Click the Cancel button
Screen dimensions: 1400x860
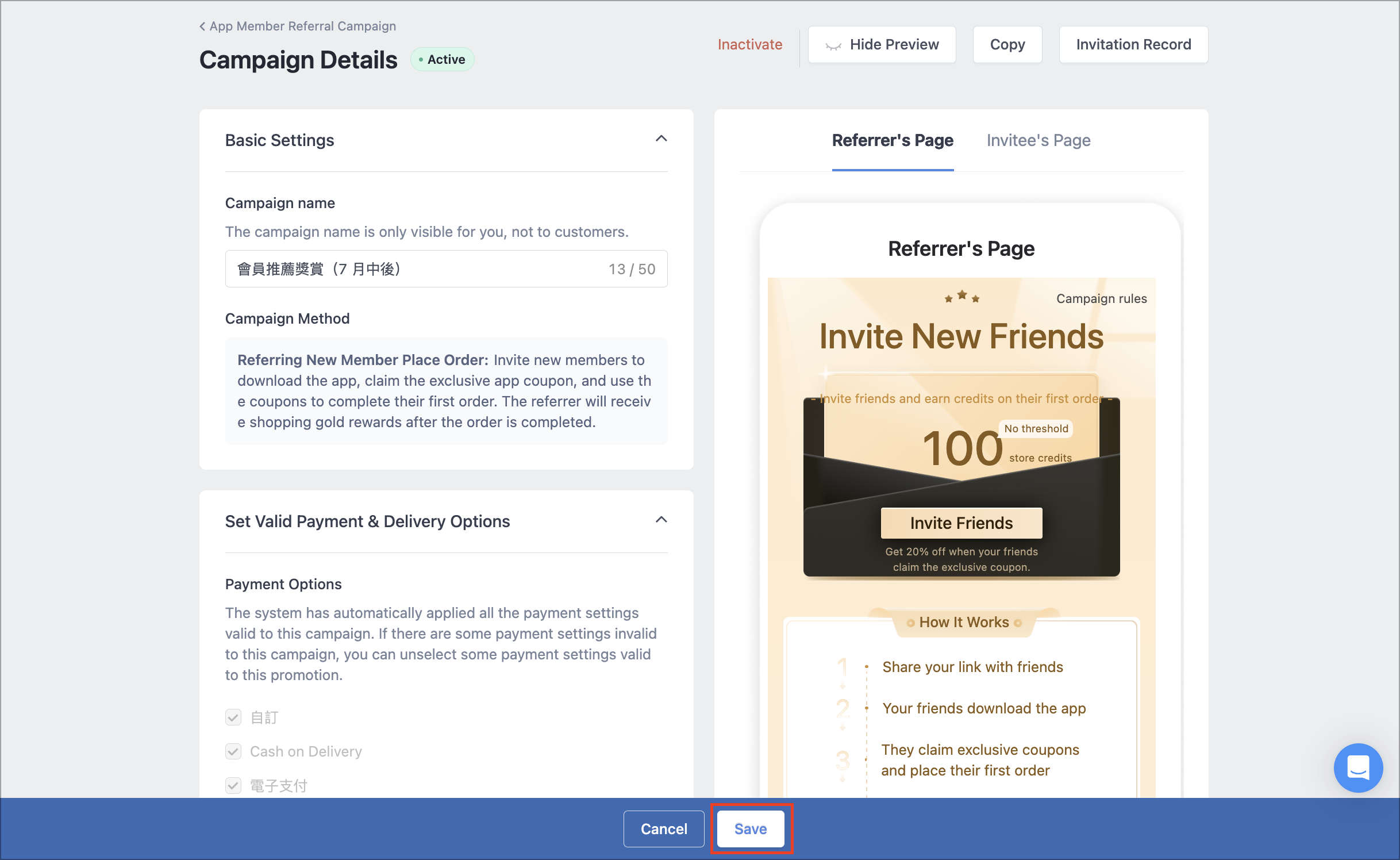(664, 828)
